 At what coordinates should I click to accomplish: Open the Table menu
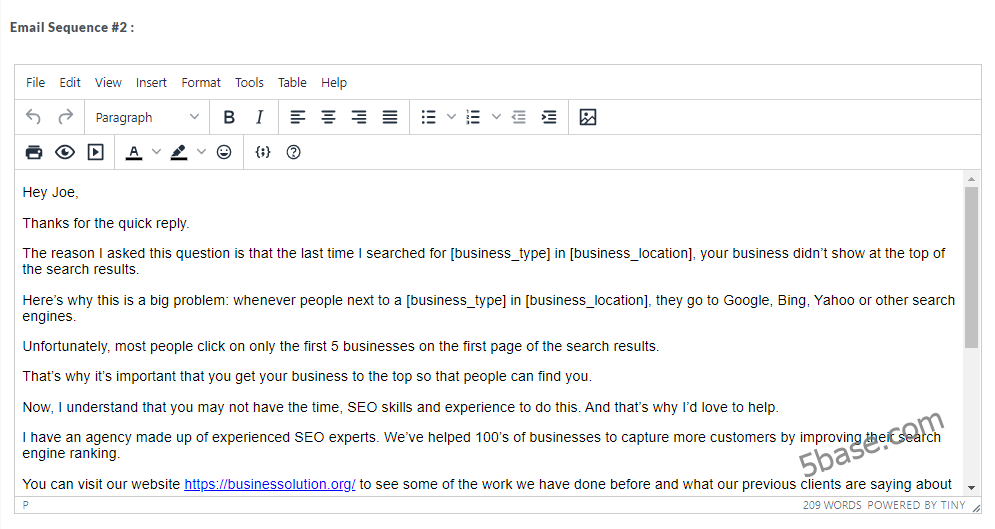pos(292,82)
